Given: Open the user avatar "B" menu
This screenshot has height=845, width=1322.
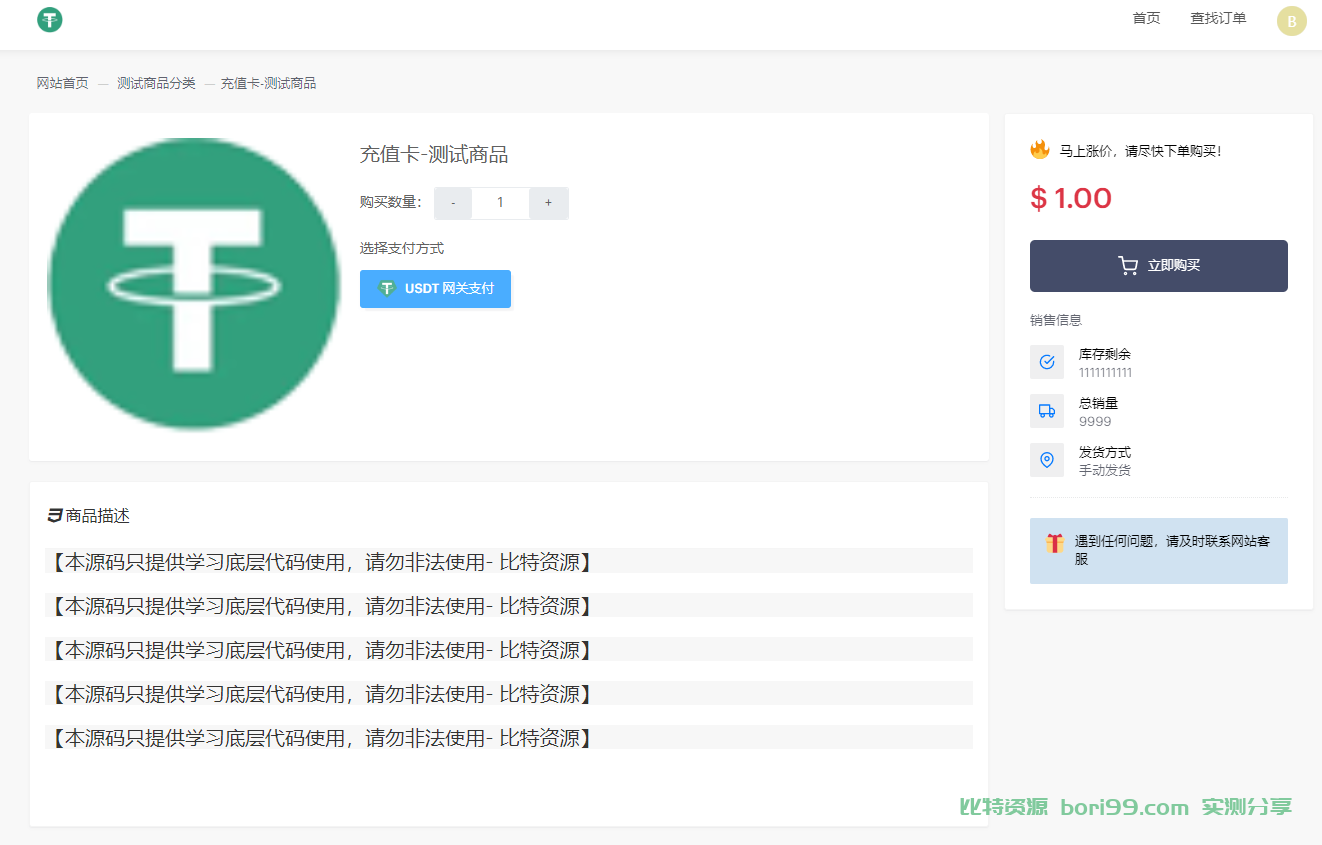Looking at the screenshot, I should 1292,20.
